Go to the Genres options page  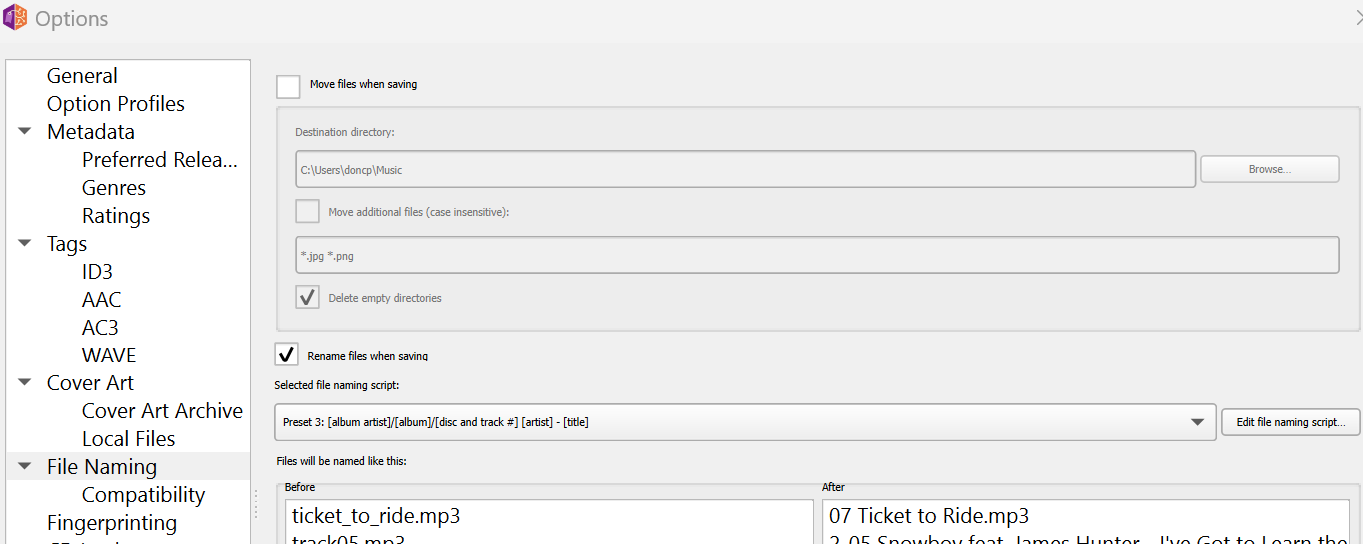(x=114, y=188)
